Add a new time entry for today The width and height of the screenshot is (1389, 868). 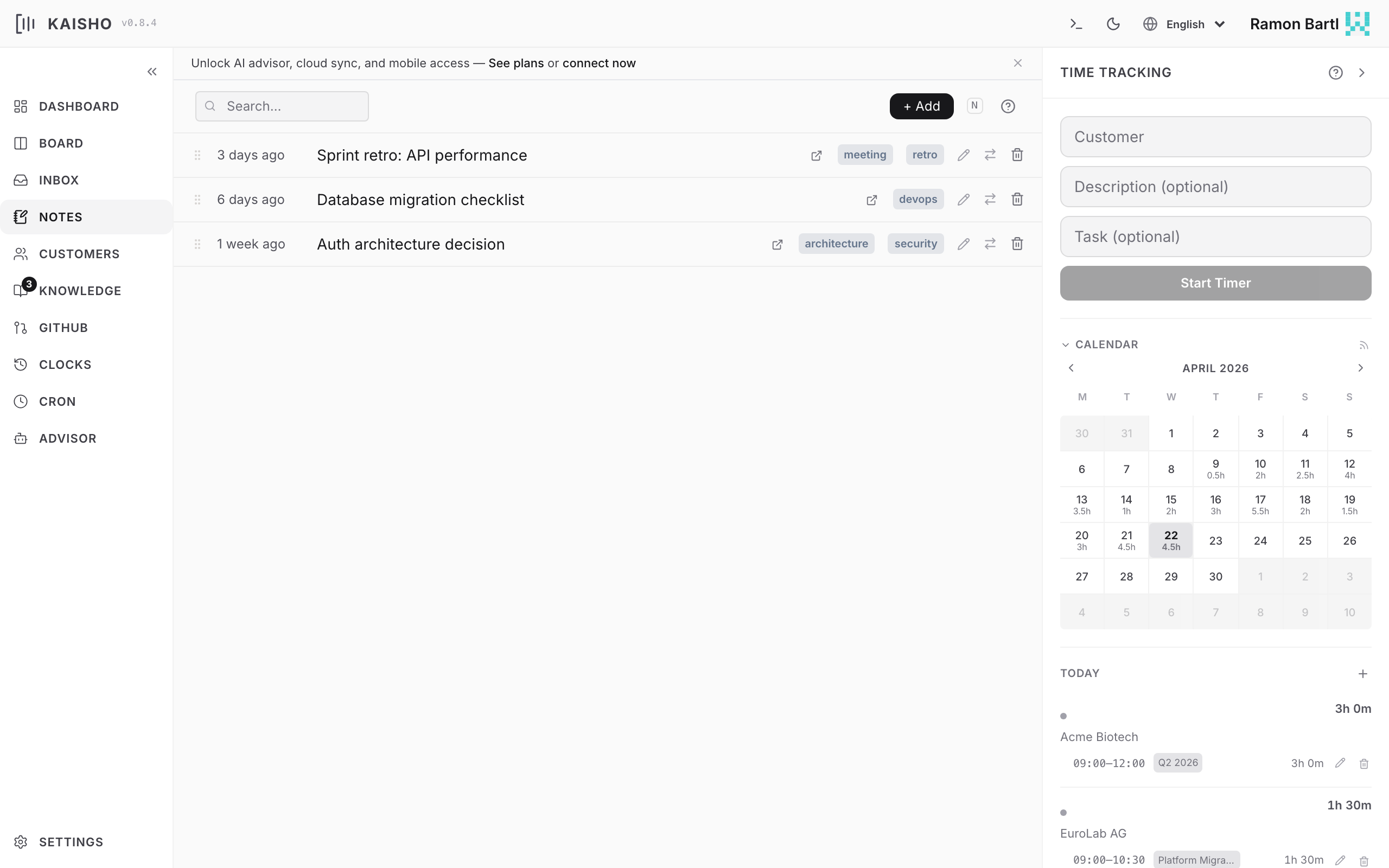[1362, 673]
